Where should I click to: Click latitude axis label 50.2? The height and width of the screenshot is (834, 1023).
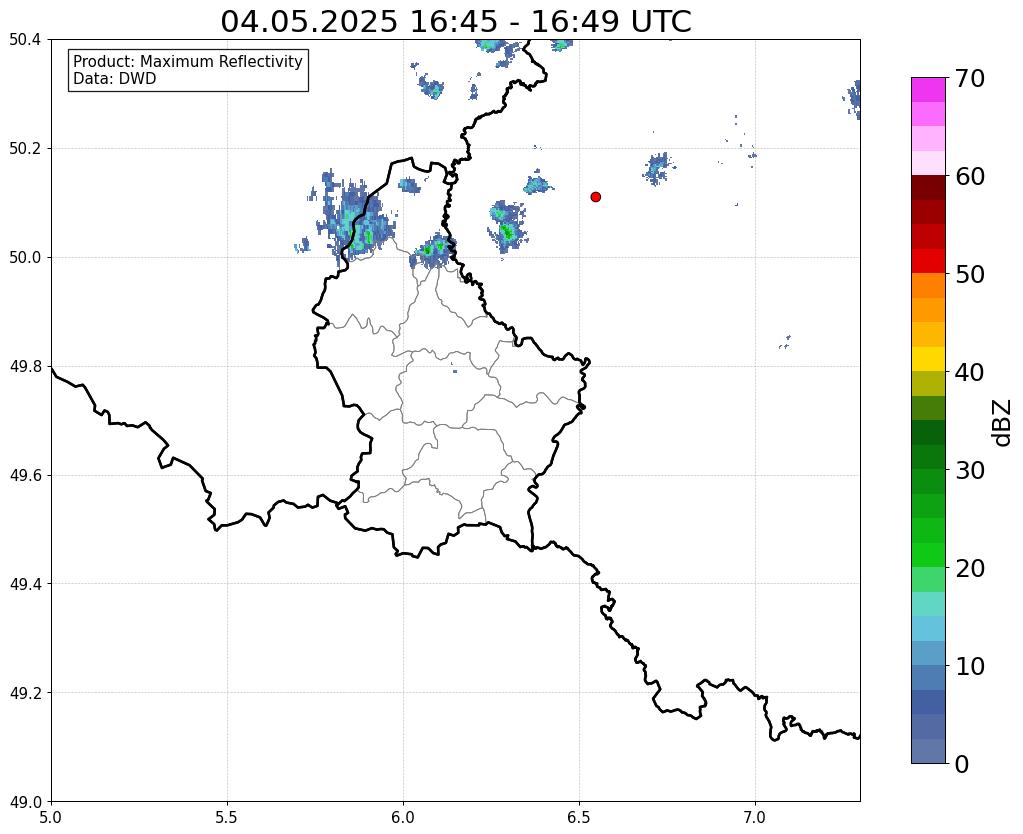point(25,149)
